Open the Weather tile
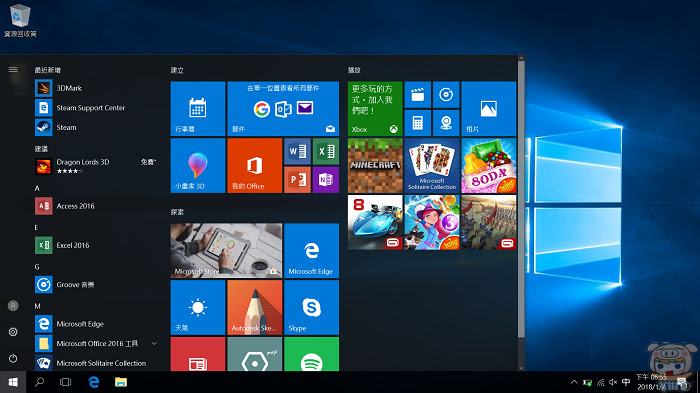 [x=198, y=307]
